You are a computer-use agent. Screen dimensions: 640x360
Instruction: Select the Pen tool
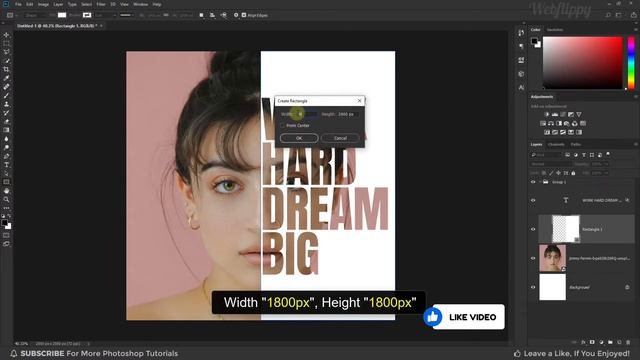coord(6,156)
